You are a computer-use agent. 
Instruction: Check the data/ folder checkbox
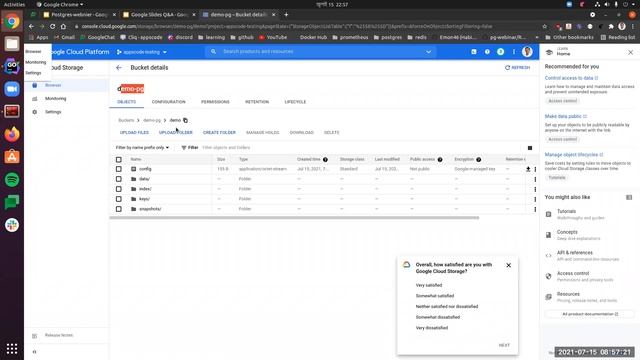[119, 179]
